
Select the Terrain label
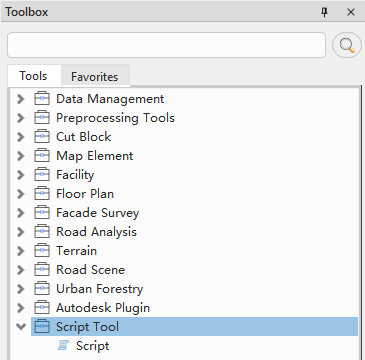(x=76, y=251)
